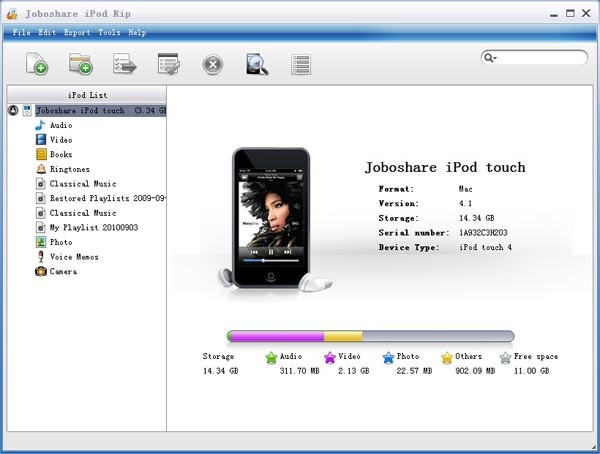The height and width of the screenshot is (454, 600).
Task: Click the list view toolbar icon
Action: (301, 64)
